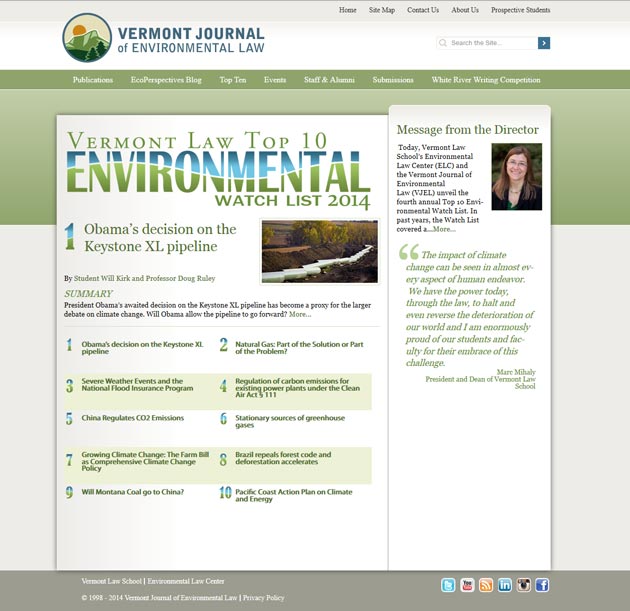Click the Keystone XL pipeline photo
Viewport: 630px width, 611px height.
point(319,251)
